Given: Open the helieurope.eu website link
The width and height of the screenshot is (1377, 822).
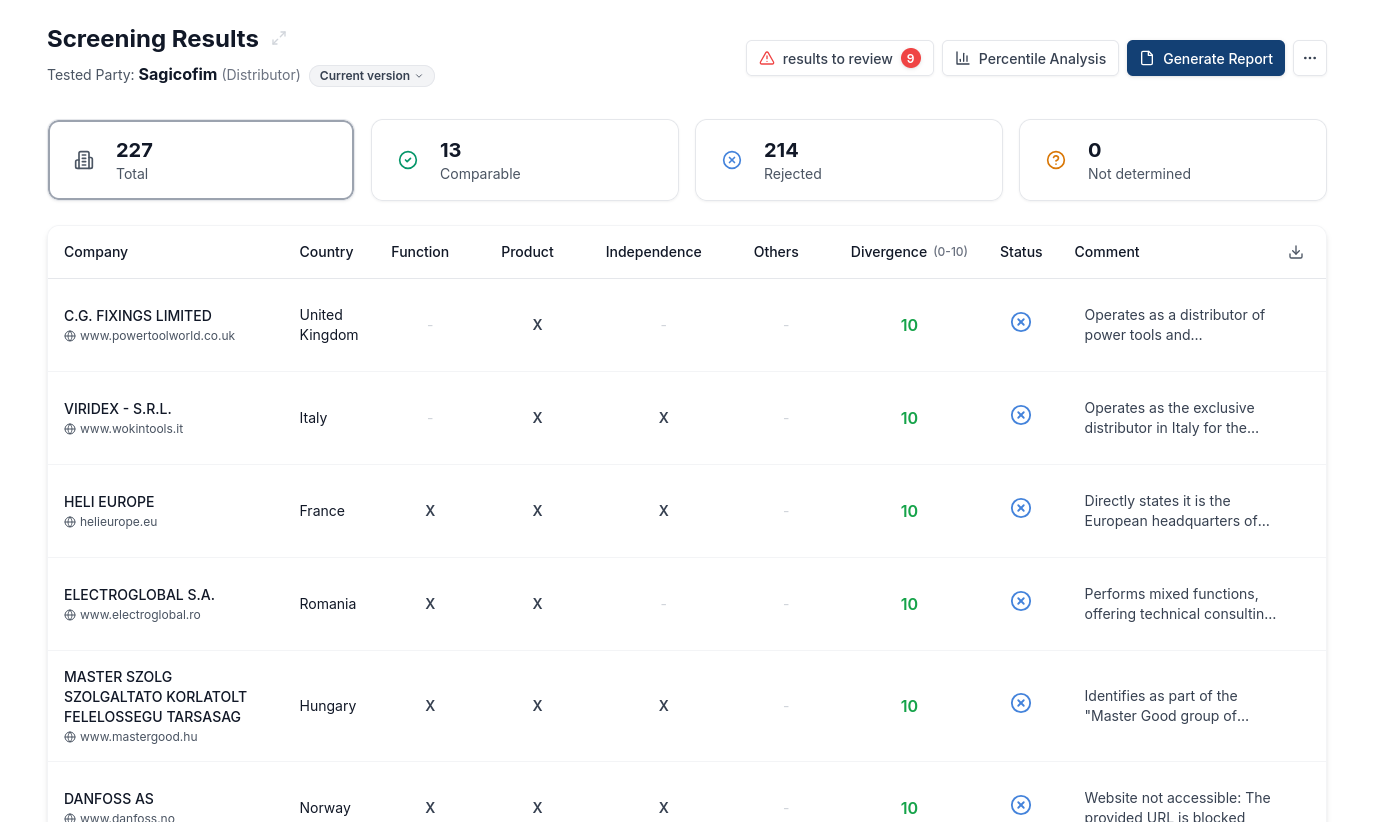Looking at the screenshot, I should coord(118,521).
